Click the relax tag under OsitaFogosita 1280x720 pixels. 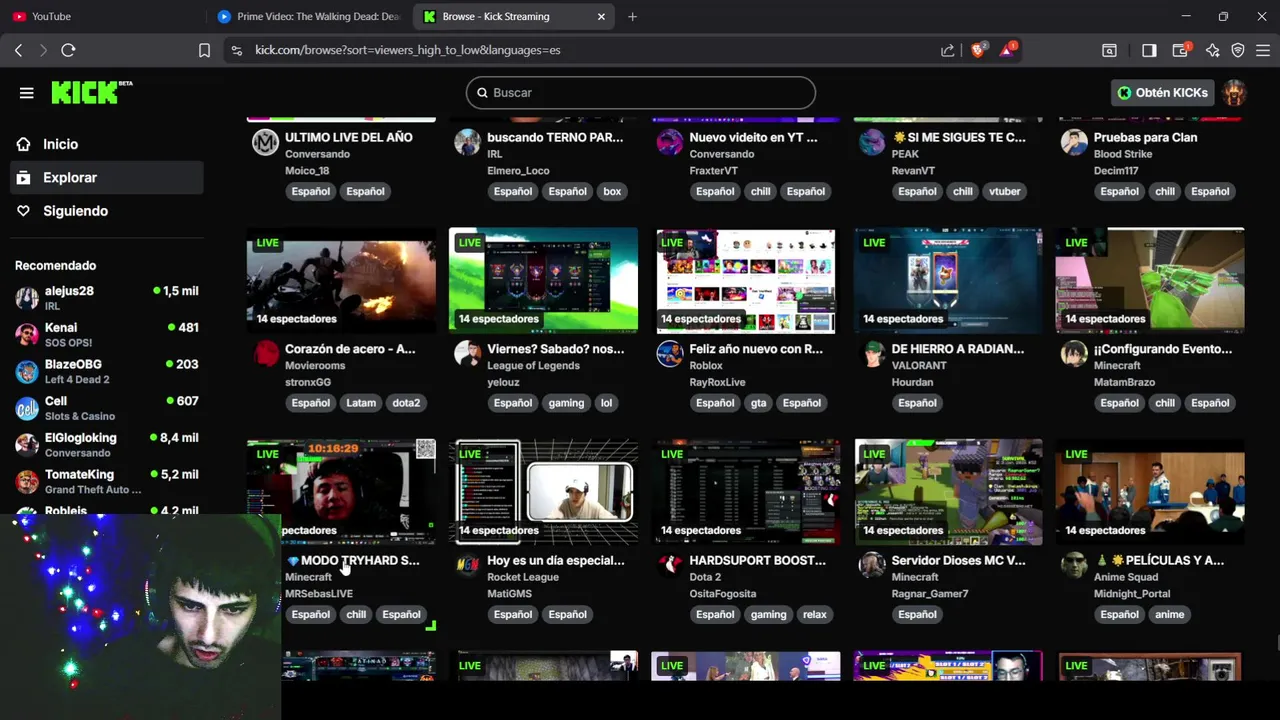(815, 615)
